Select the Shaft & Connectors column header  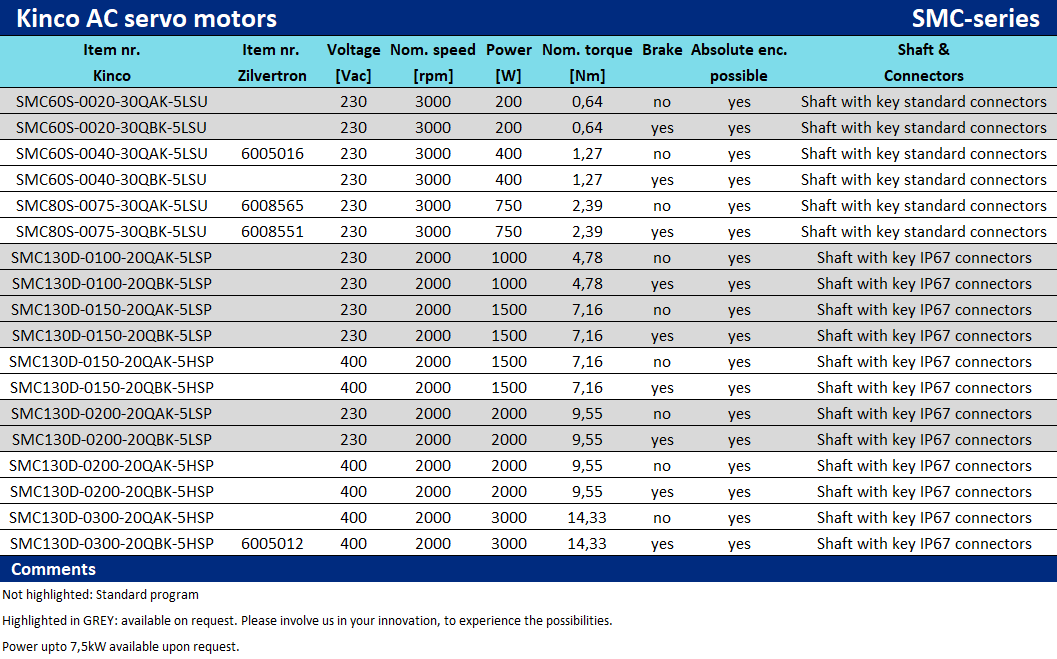click(923, 62)
